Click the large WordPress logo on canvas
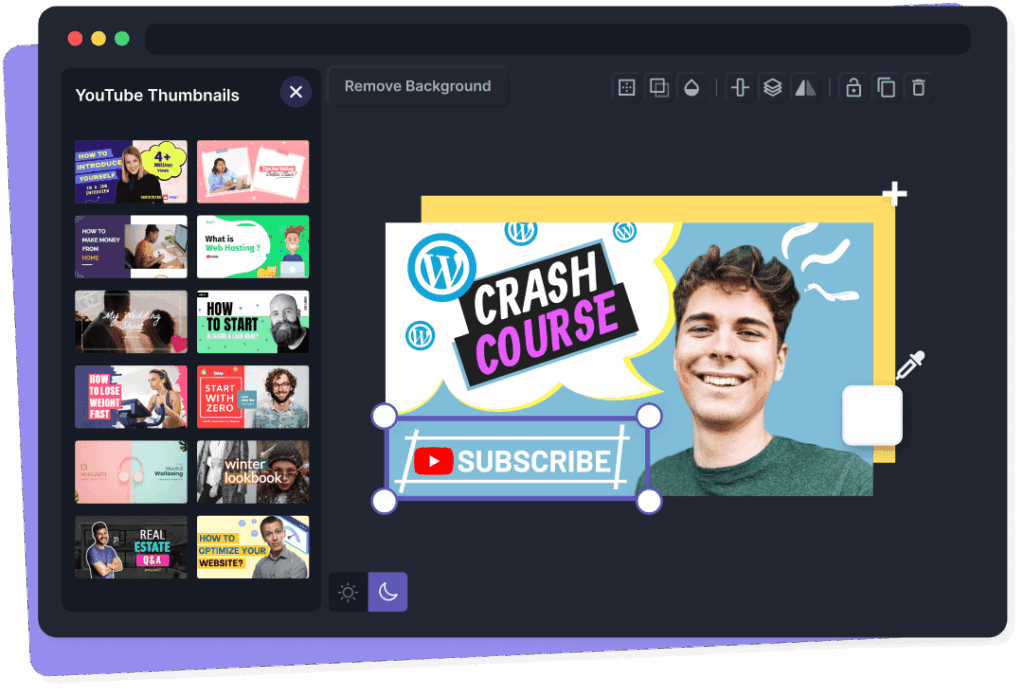Image resolution: width=1024 pixels, height=693 pixels. coord(441,267)
